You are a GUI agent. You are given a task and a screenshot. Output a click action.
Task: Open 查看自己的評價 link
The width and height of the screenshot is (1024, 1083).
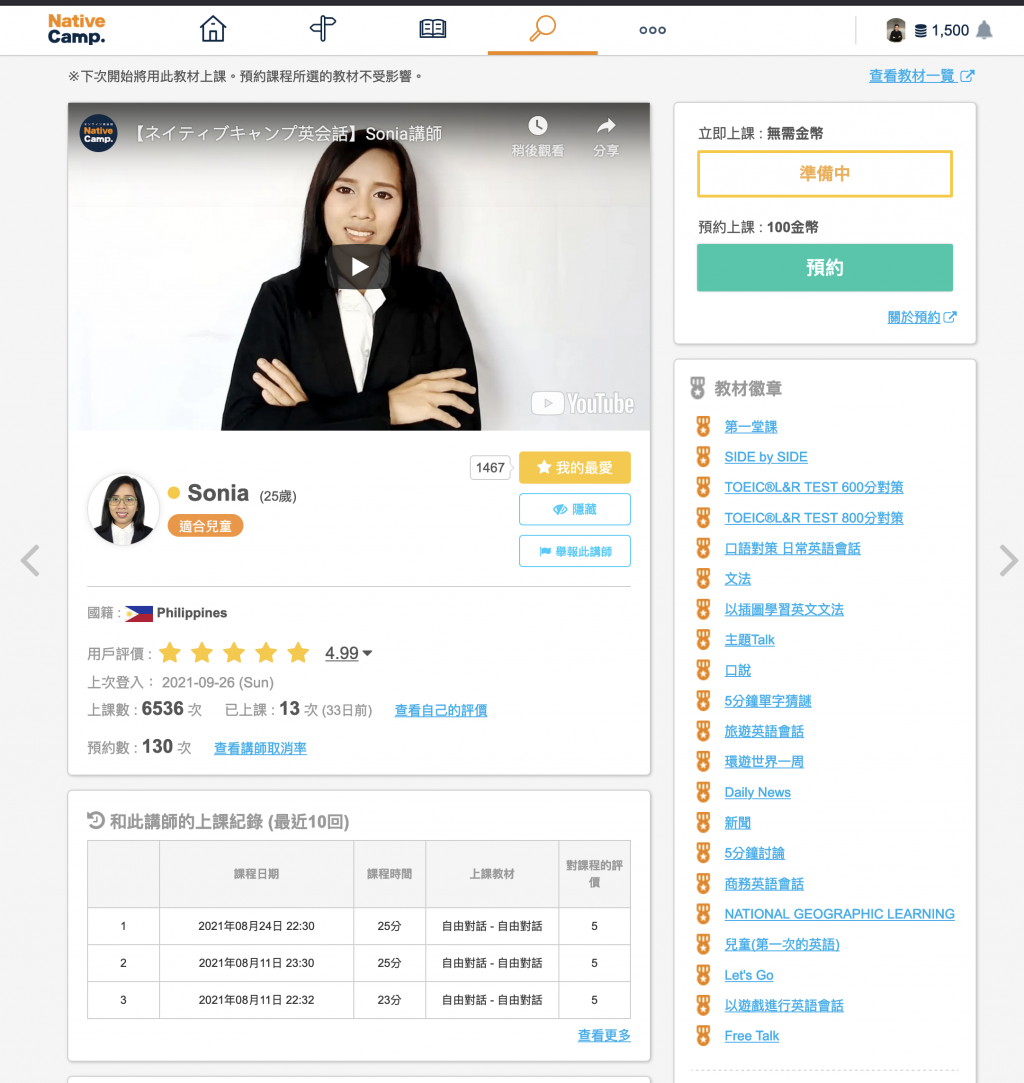(441, 710)
